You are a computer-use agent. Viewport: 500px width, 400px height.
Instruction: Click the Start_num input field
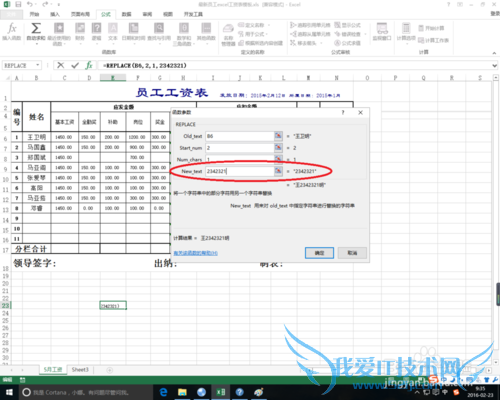(x=239, y=147)
